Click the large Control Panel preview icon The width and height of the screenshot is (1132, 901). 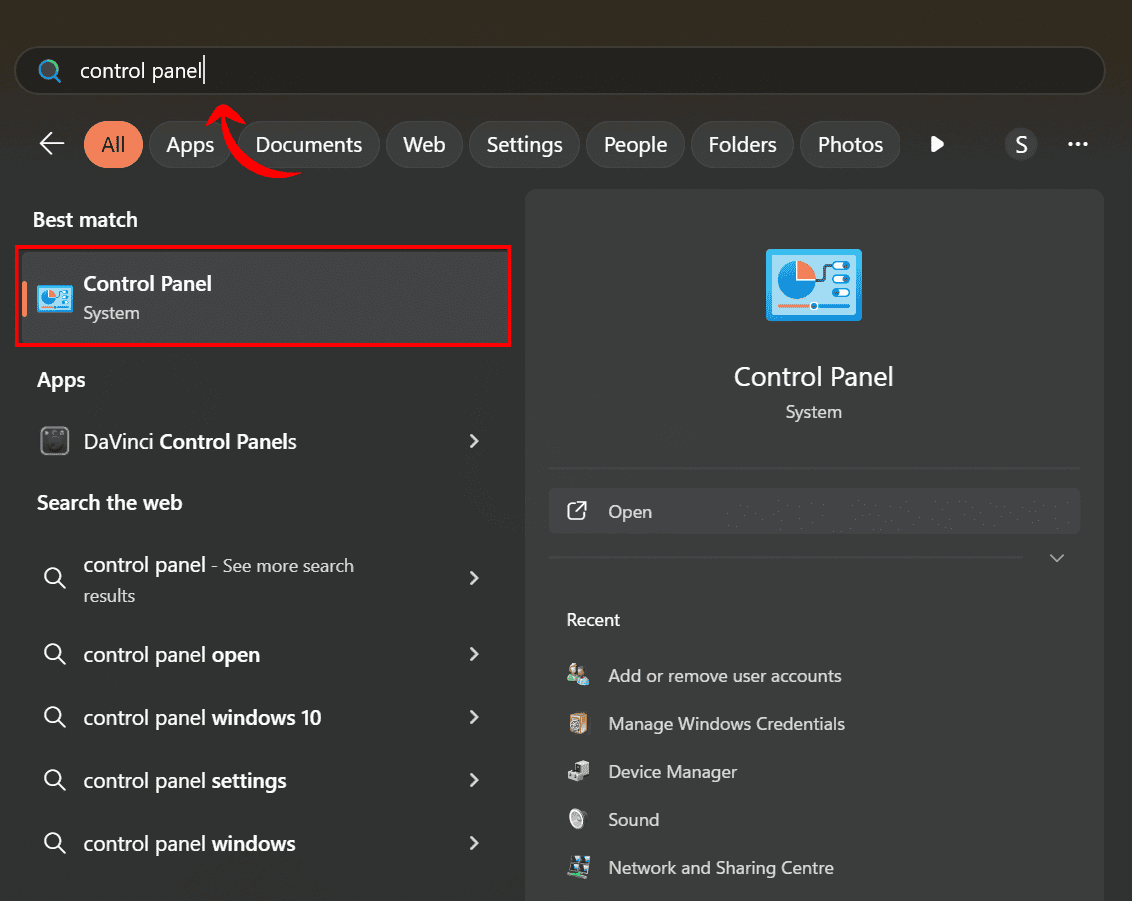click(x=814, y=284)
